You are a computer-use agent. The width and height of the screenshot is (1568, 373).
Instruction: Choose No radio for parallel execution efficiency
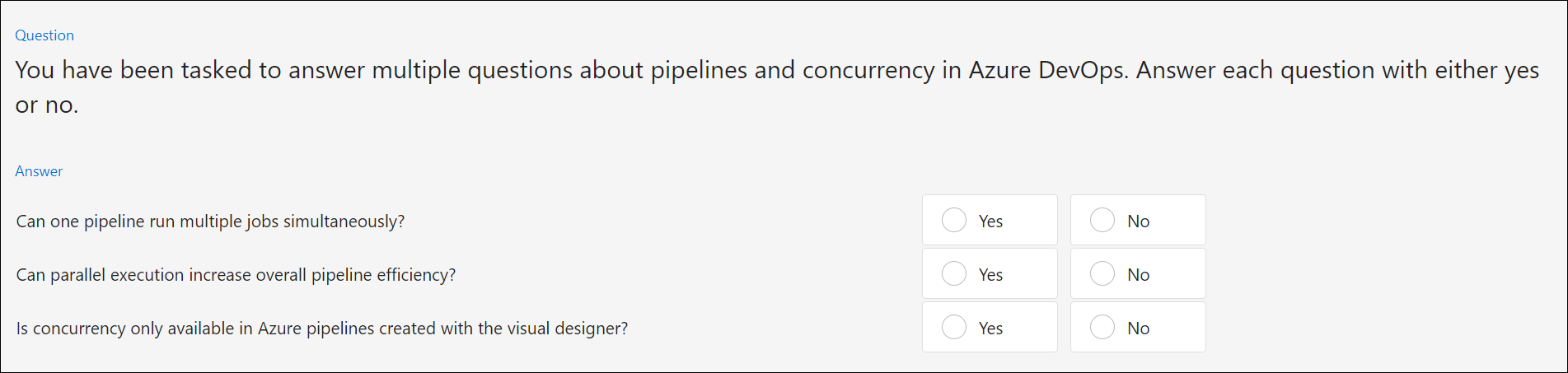(x=1102, y=273)
